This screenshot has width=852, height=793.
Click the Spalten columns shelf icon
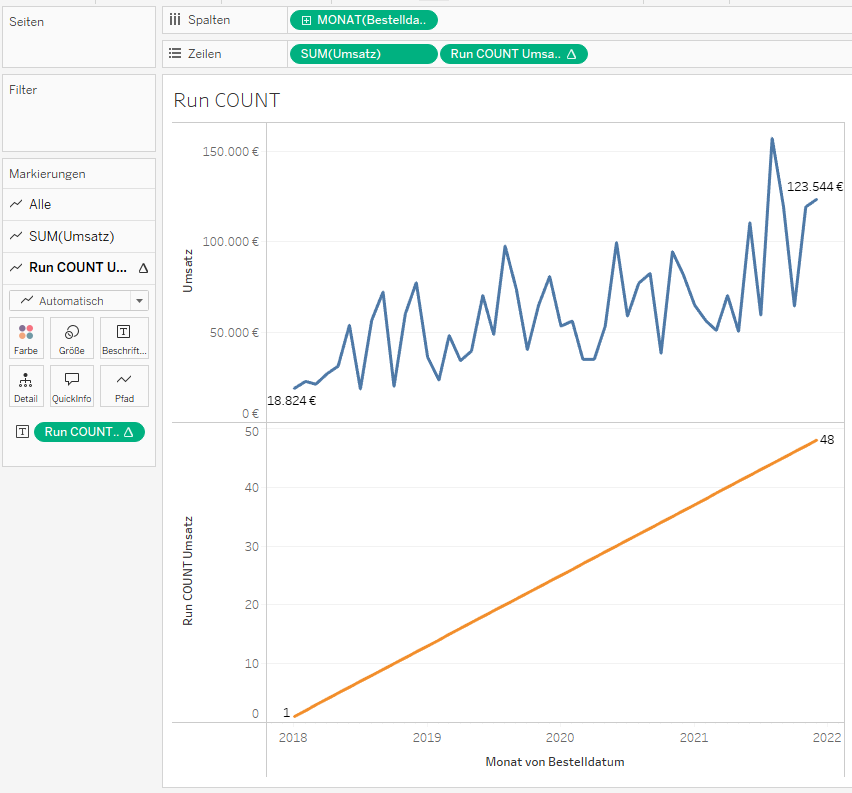pyautogui.click(x=175, y=20)
